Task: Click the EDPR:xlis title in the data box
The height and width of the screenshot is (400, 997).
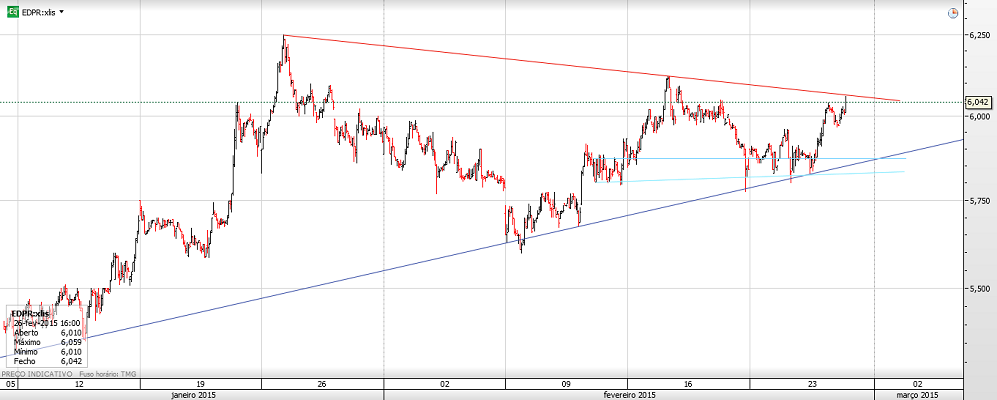Action: [30, 314]
